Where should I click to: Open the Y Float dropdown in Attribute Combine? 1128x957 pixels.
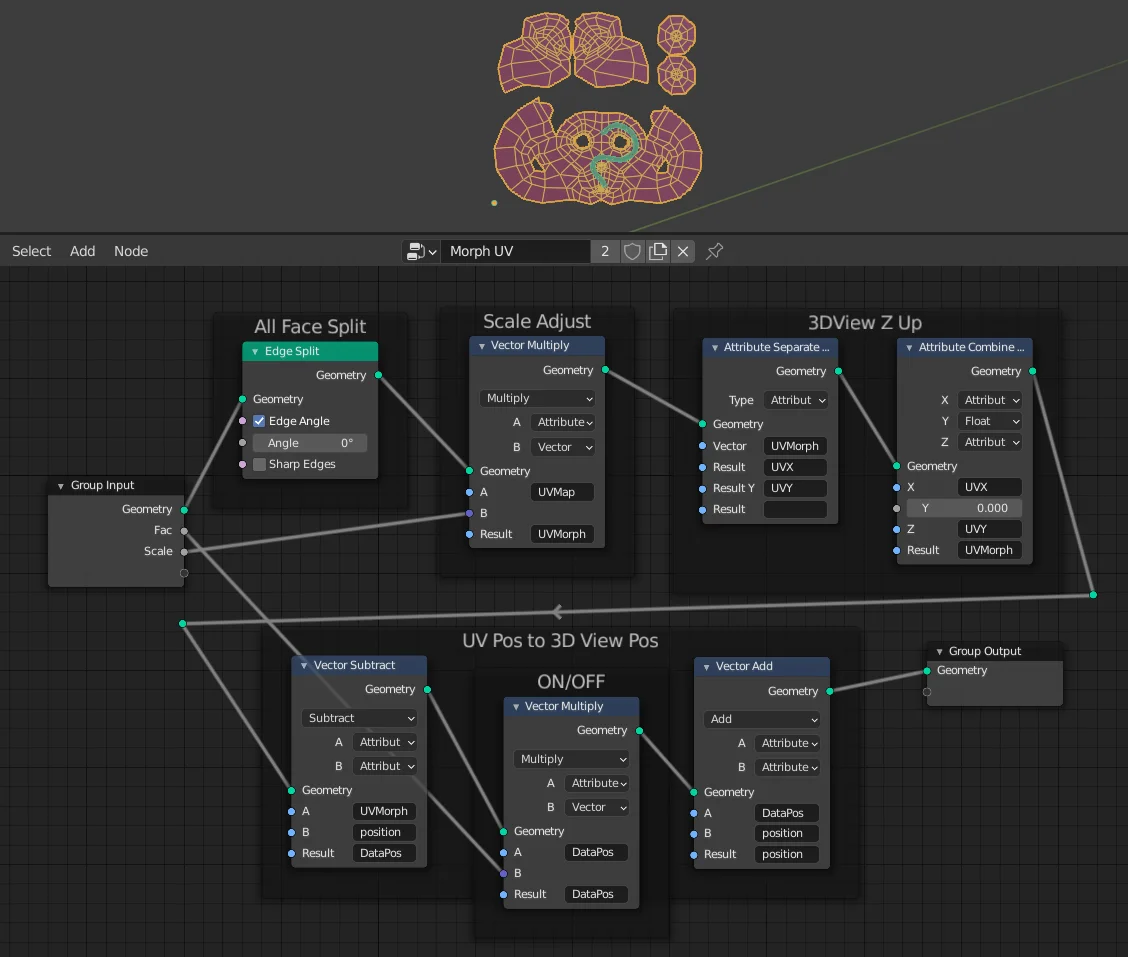(x=990, y=420)
